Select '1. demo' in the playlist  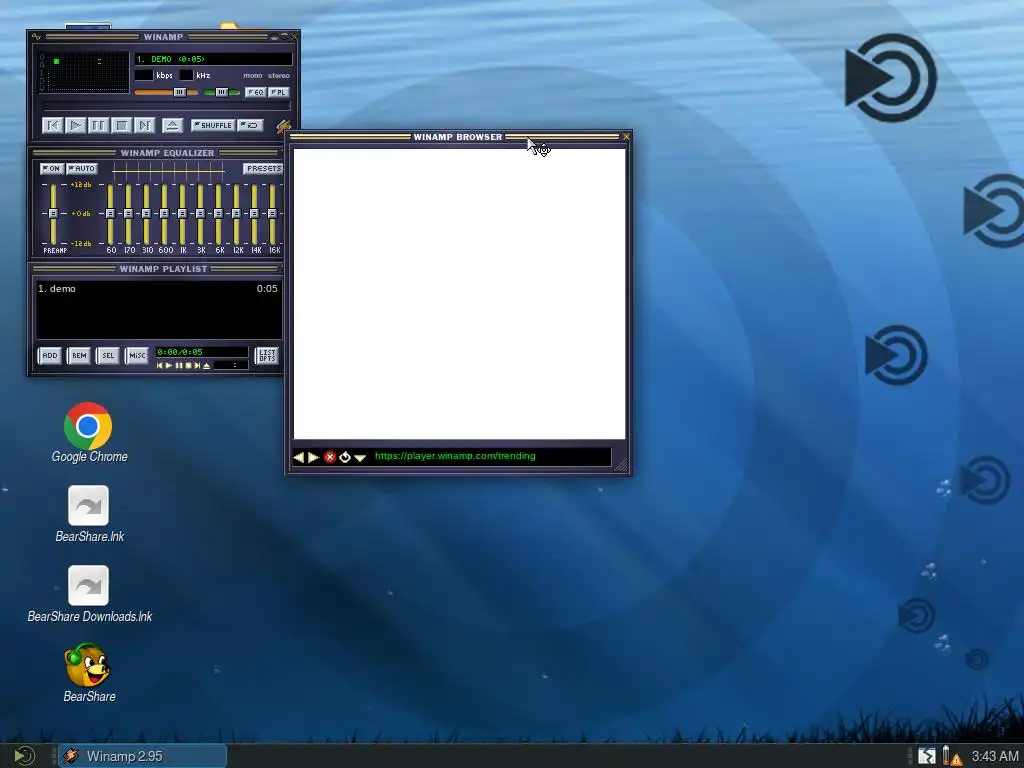pyautogui.click(x=157, y=289)
